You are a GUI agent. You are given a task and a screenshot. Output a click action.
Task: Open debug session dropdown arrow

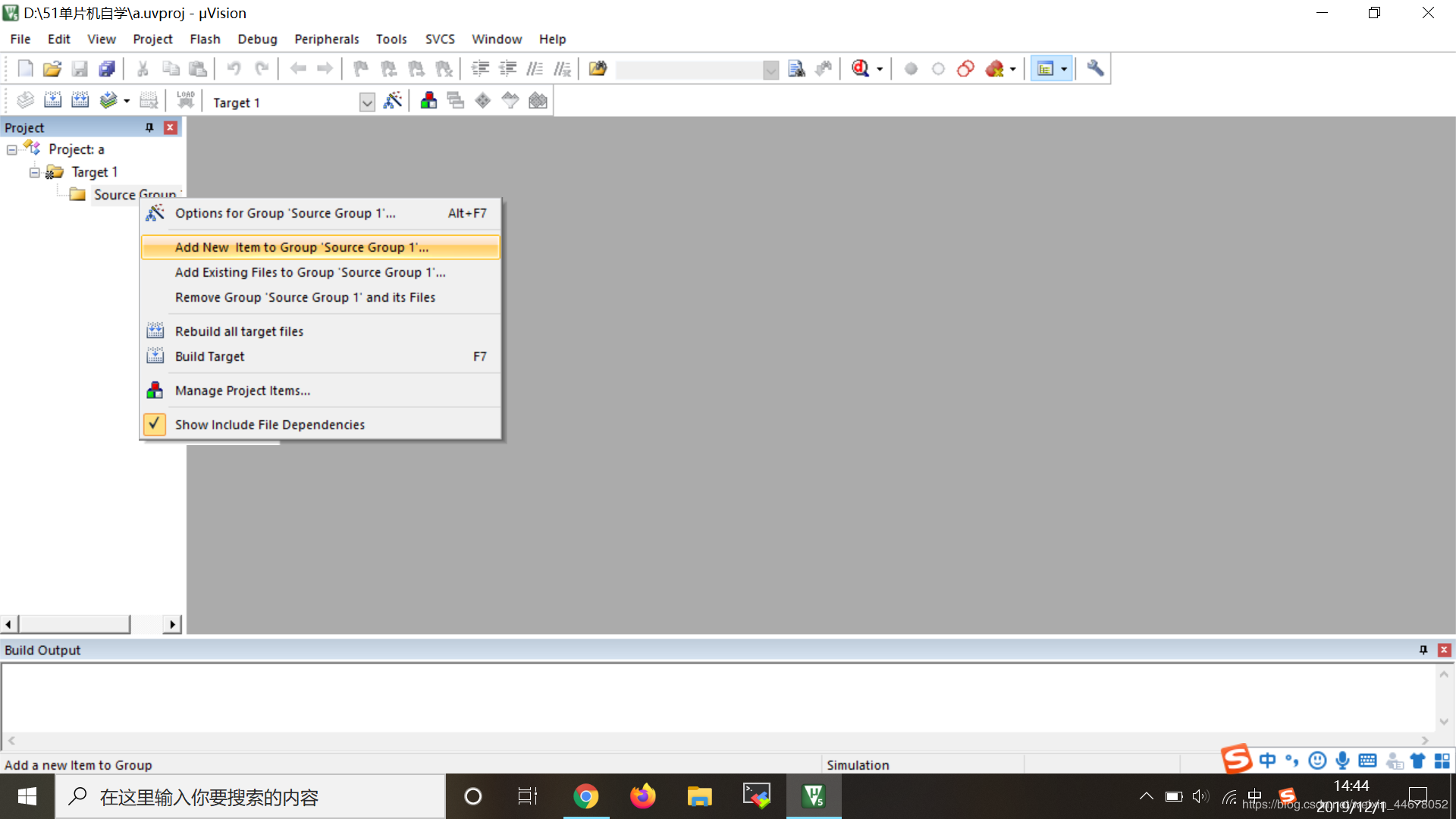(880, 70)
